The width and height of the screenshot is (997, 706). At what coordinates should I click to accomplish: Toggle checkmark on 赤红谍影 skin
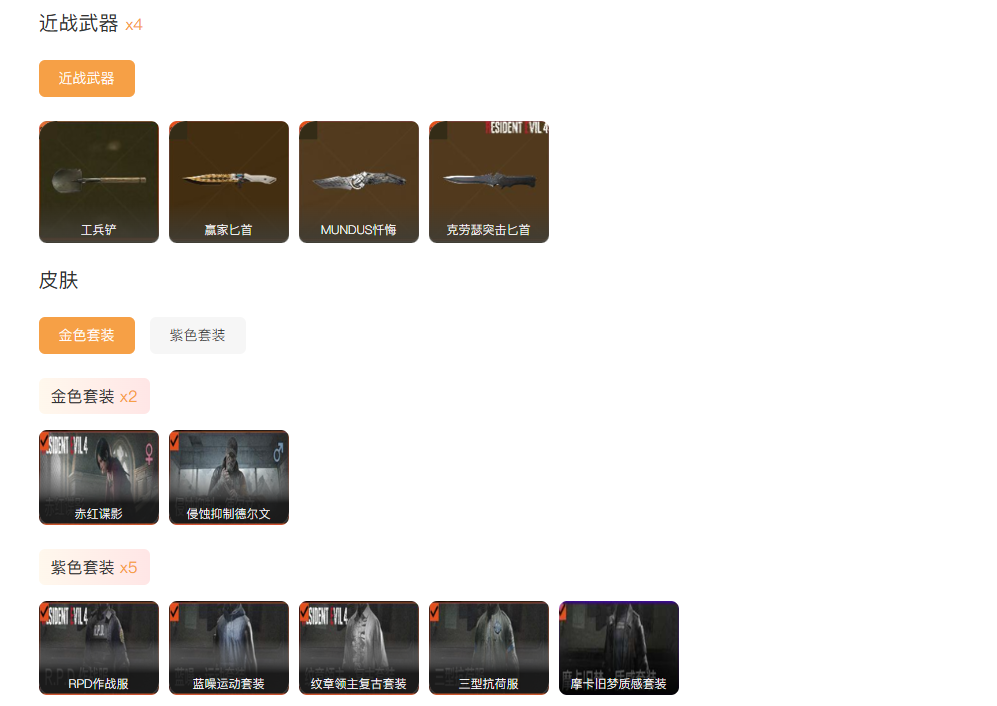[x=46, y=441]
